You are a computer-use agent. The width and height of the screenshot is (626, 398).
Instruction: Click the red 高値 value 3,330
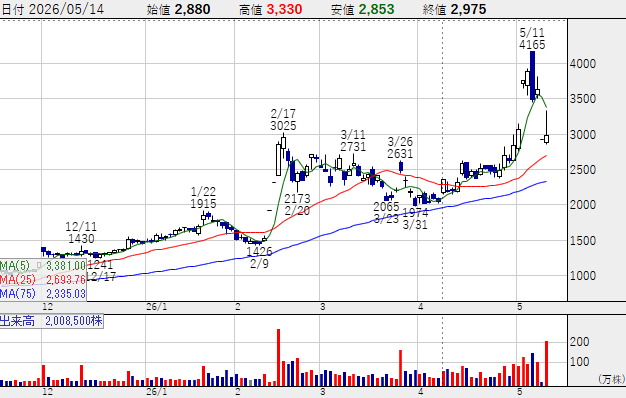click(x=284, y=9)
